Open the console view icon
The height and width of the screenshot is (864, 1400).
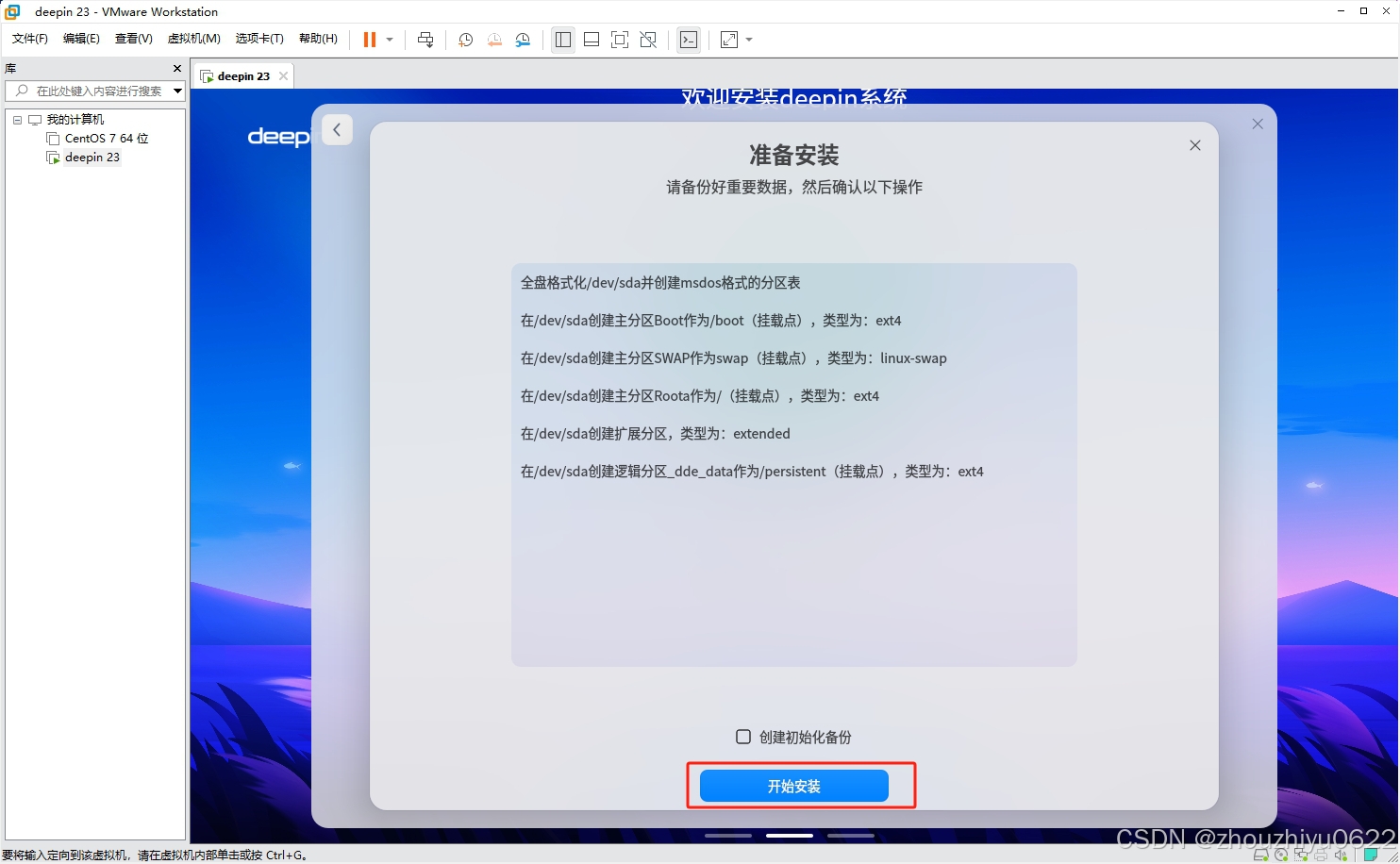pos(689,40)
